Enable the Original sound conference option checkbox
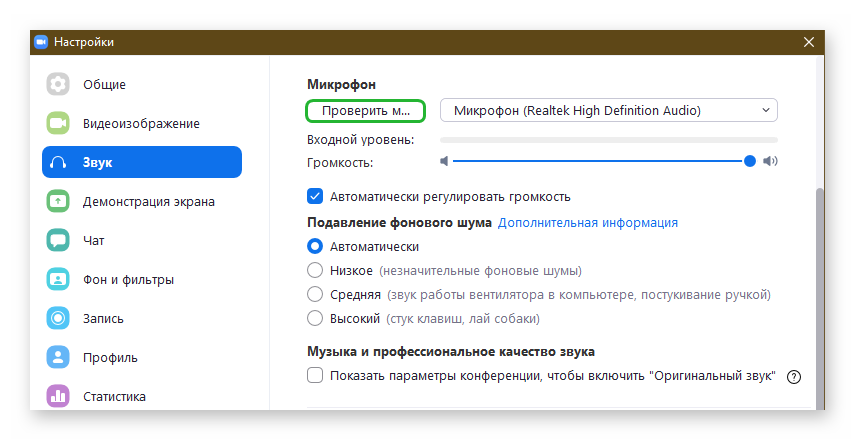This screenshot has width=855, height=440. coord(315,375)
